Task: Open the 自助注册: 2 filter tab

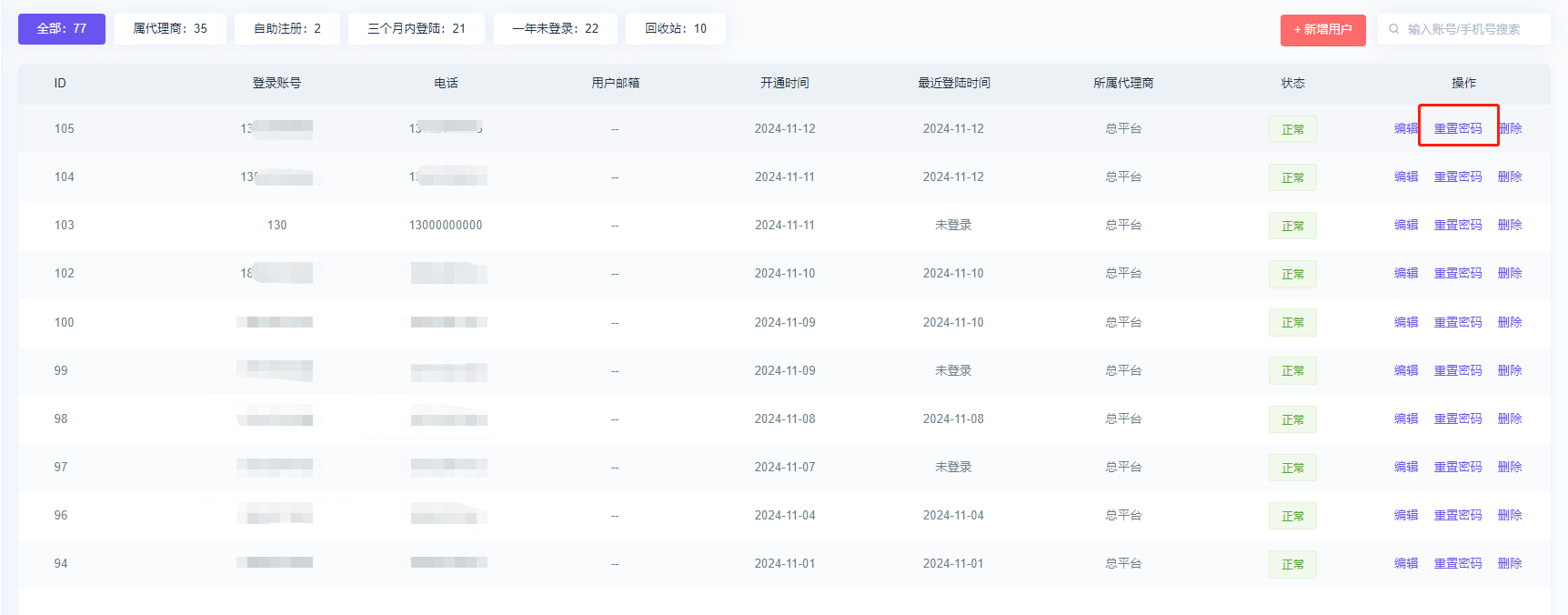Action: tap(286, 29)
